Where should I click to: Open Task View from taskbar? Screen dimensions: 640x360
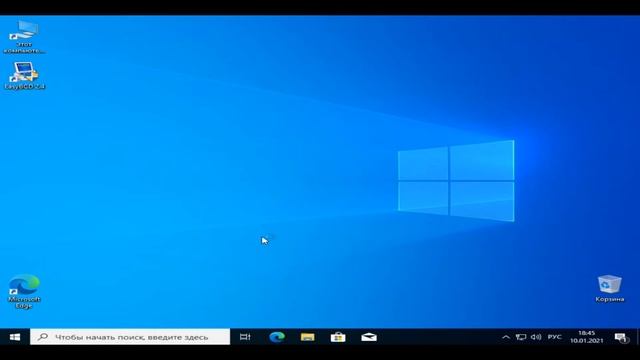coord(245,337)
